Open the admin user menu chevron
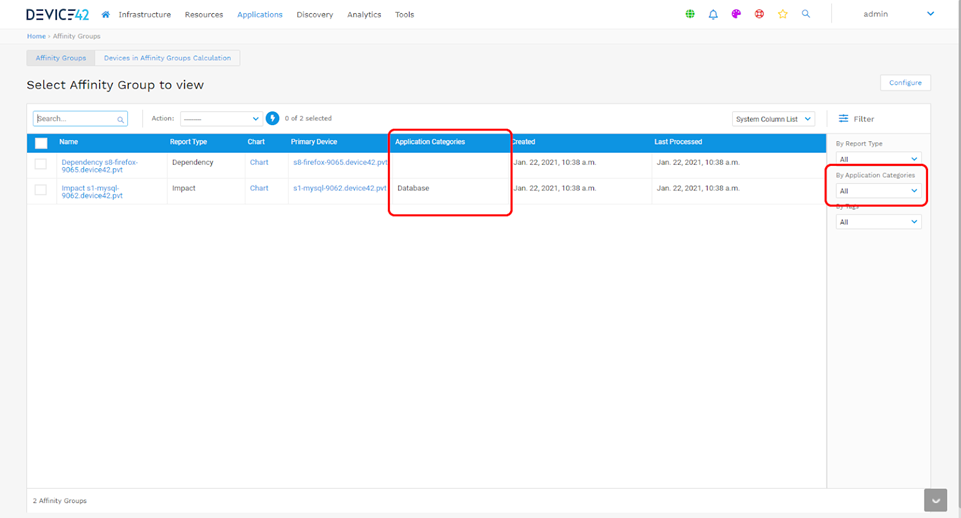Screen dimensions: 961x518 pyautogui.click(x=930, y=15)
